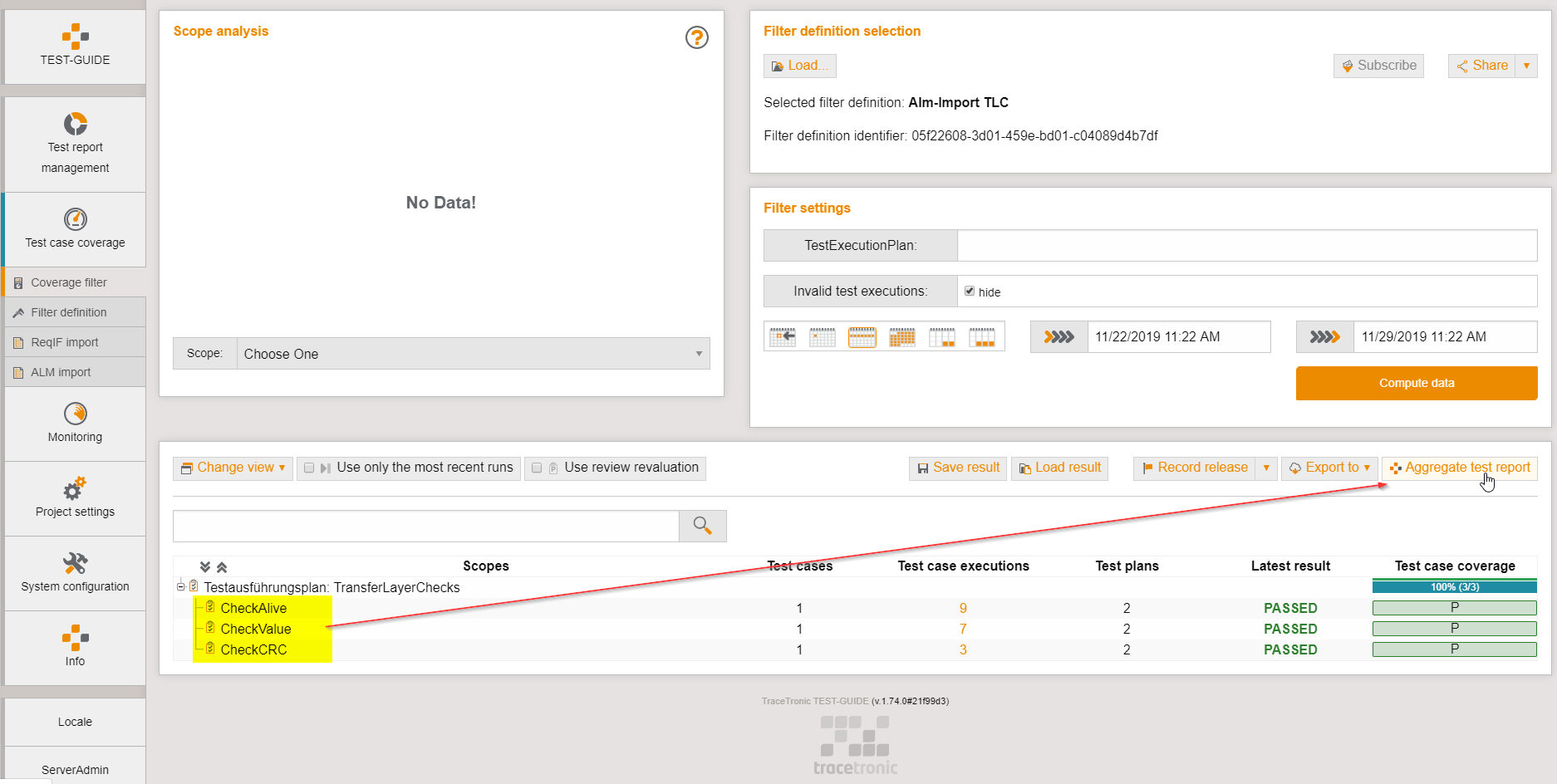Click the Compute data button

point(1416,383)
